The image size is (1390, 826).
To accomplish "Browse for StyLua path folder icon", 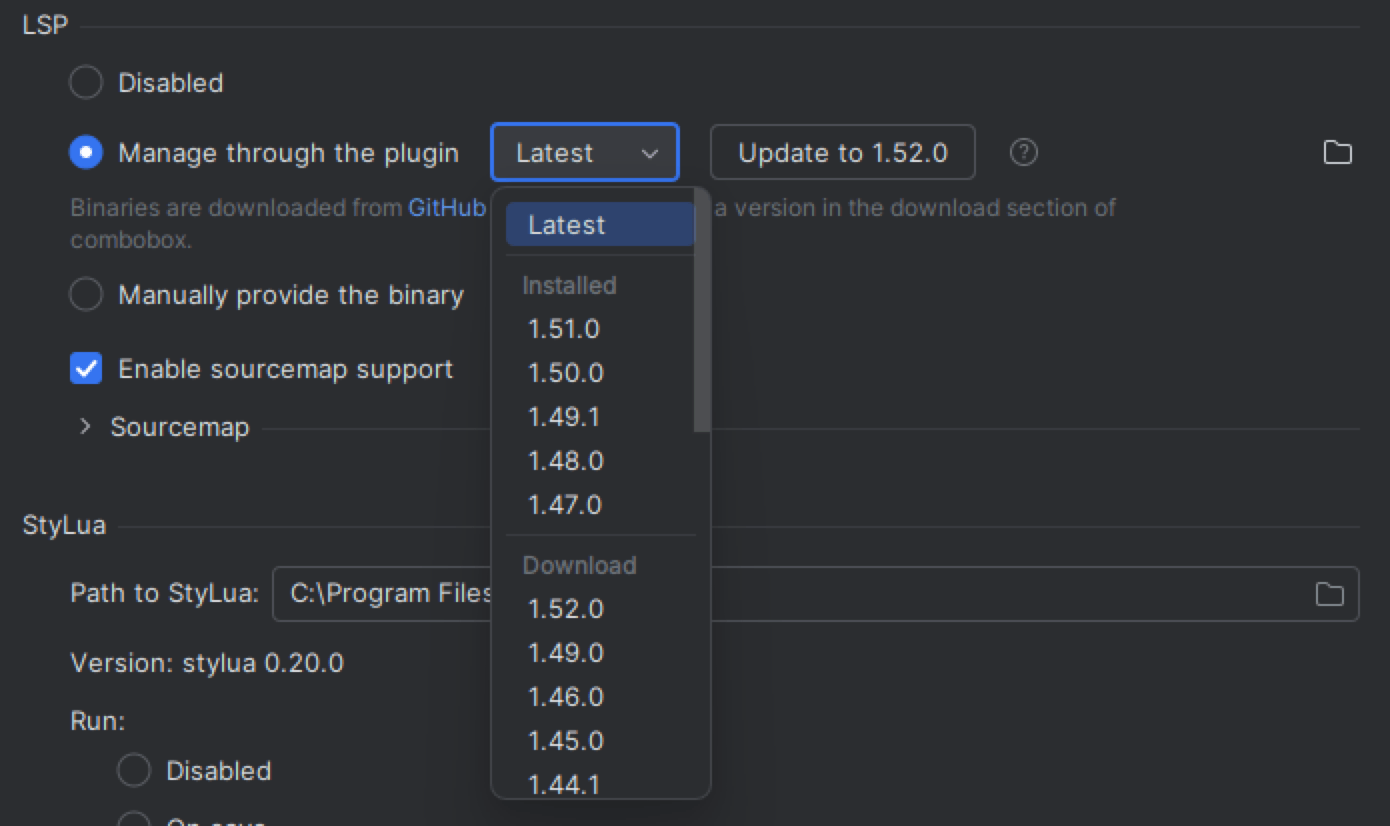I will 1329,594.
